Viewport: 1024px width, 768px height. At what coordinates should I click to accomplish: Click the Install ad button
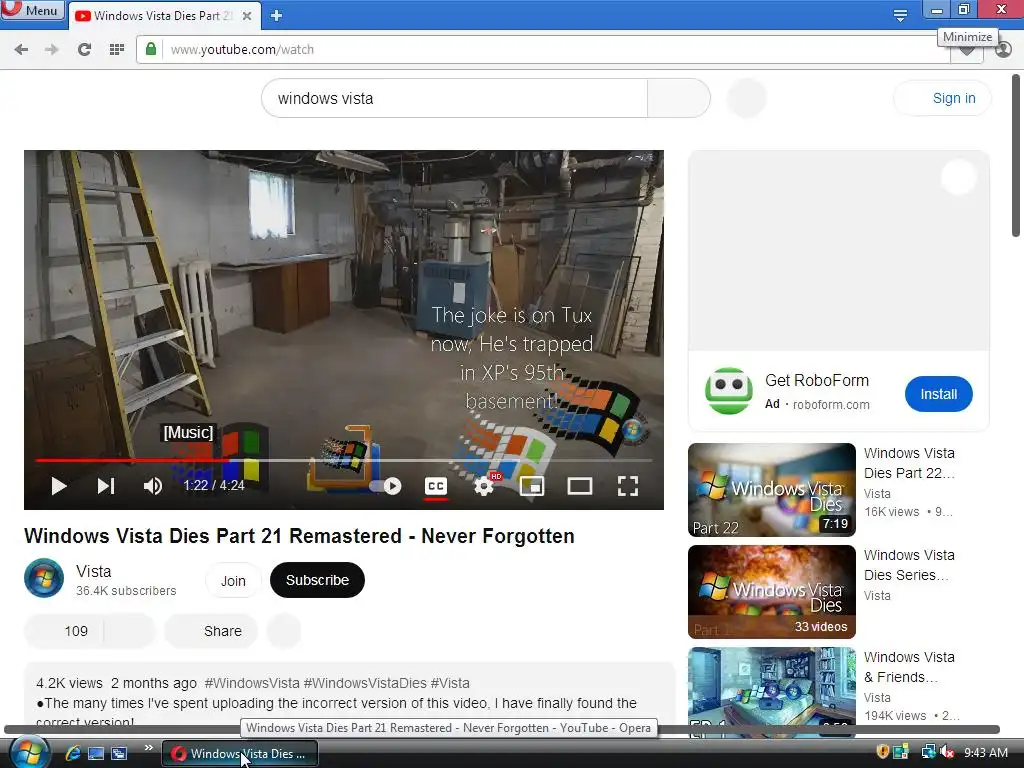[x=938, y=394]
